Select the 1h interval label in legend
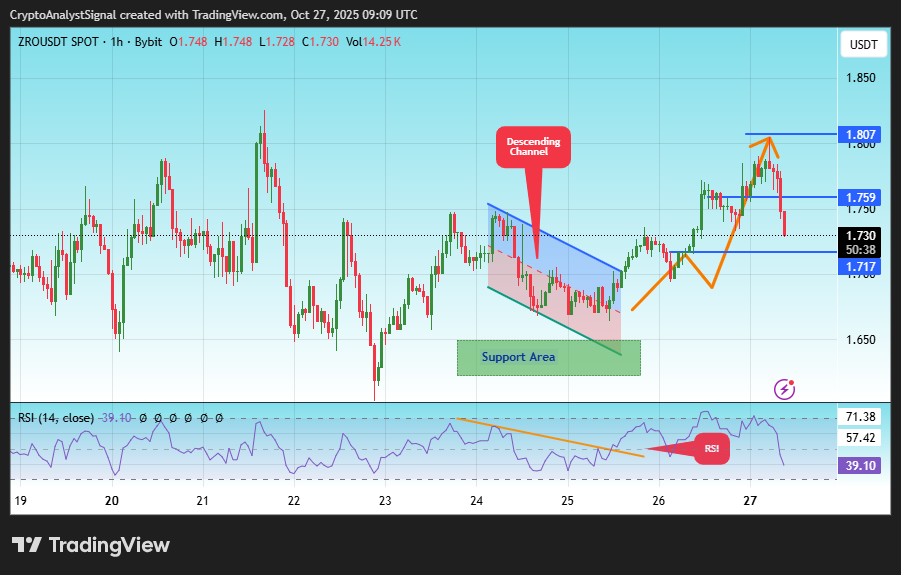This screenshot has width=901, height=575. 117,42
